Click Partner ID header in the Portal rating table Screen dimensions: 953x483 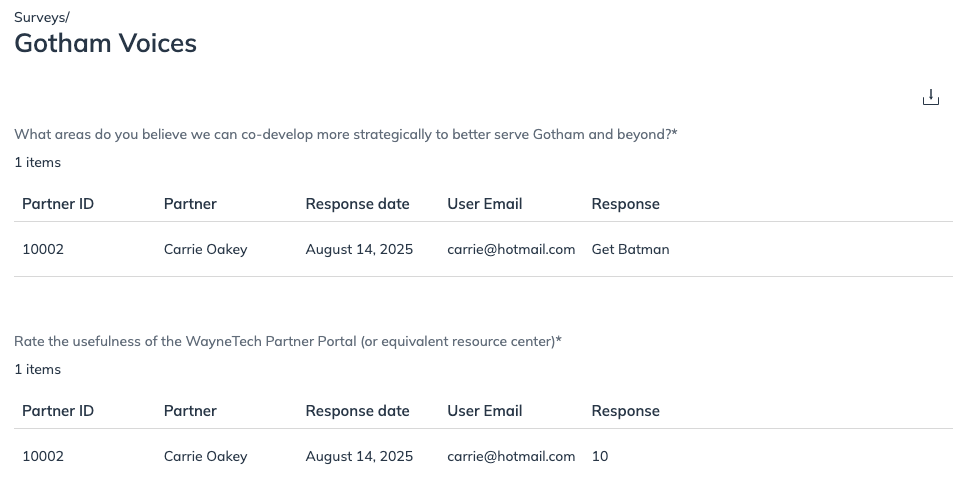[x=58, y=411]
